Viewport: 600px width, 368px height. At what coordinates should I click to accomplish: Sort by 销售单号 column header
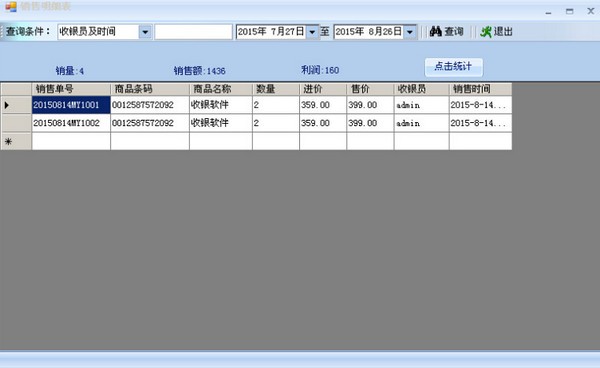(71, 89)
